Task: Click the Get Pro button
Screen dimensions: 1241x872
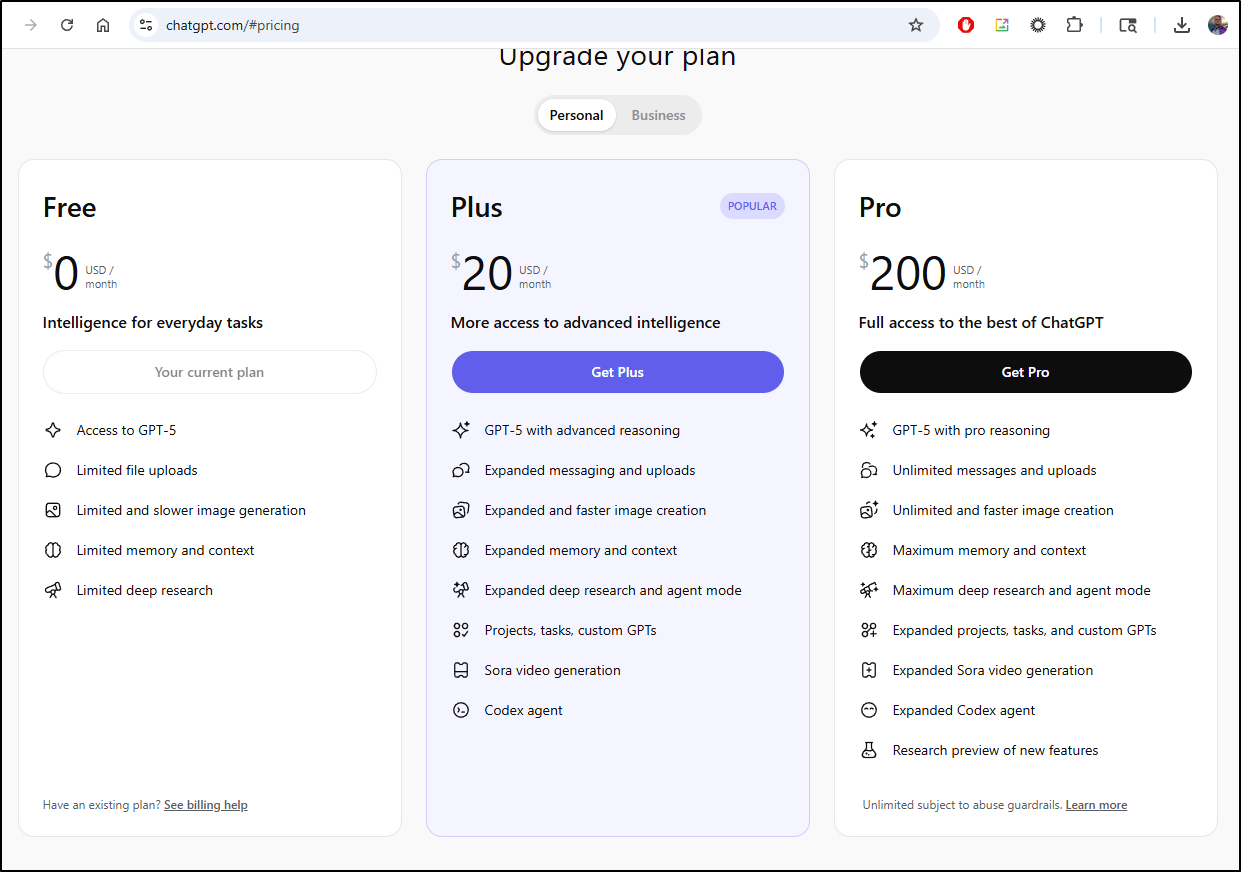Action: coord(1026,372)
